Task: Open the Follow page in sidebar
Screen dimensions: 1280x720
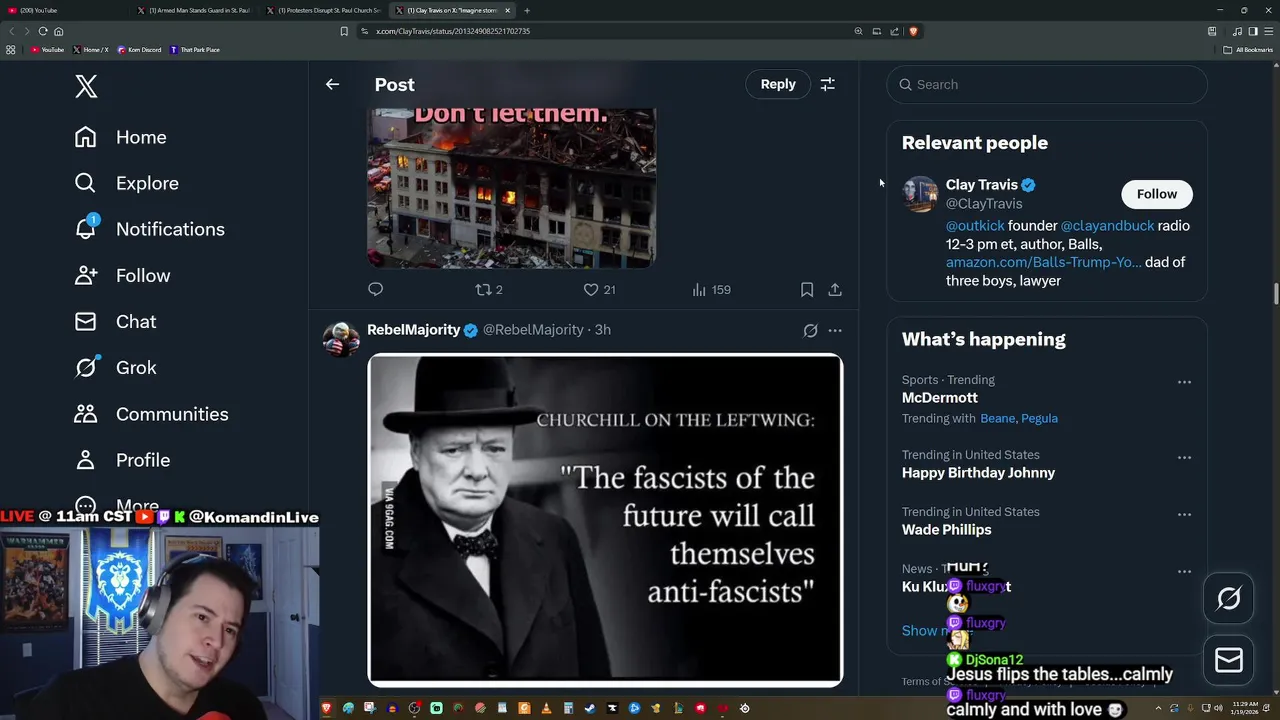Action: pyautogui.click(x=122, y=275)
